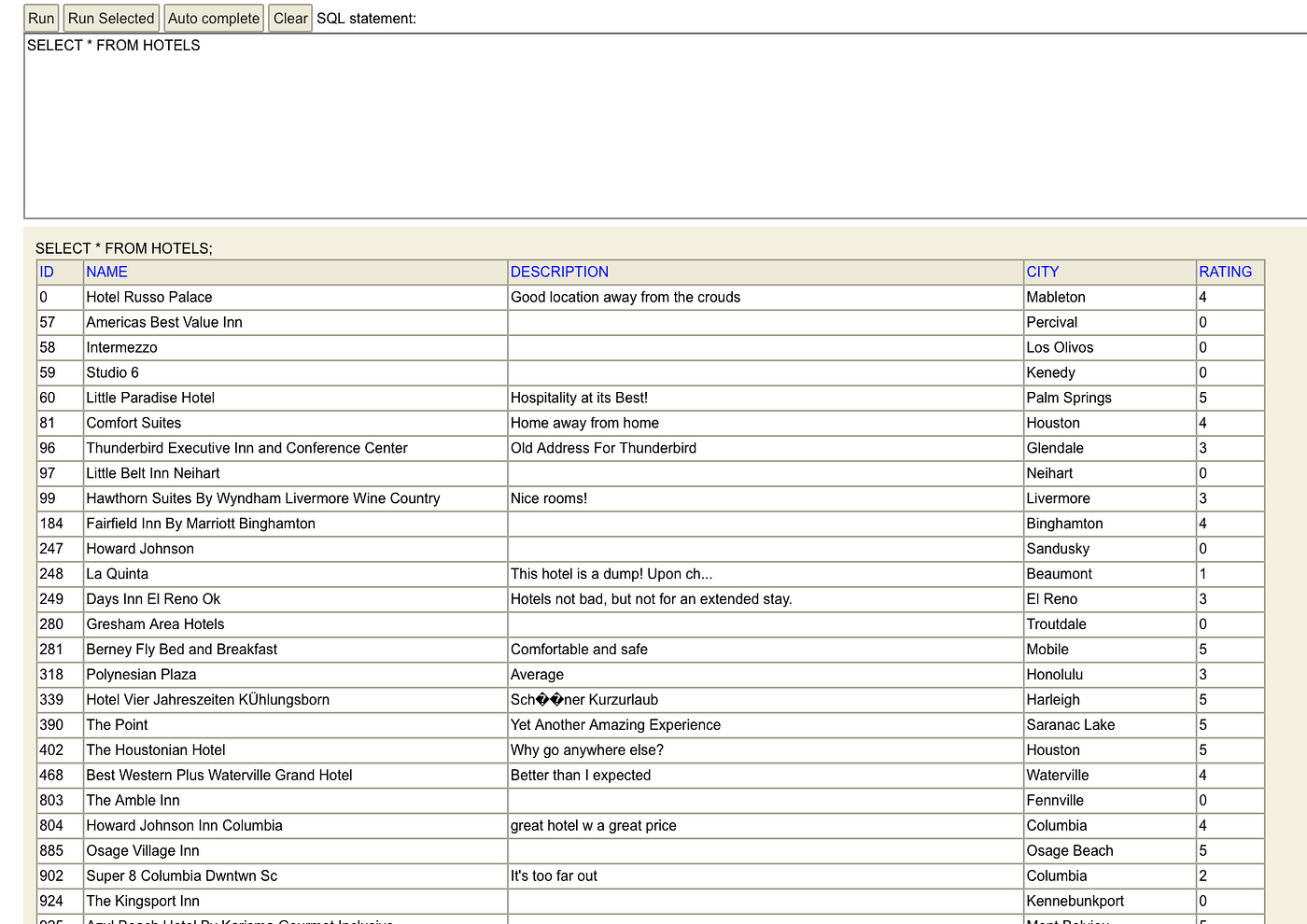Sort results by the ID column header
This screenshot has height=924, width=1307.
[47, 272]
